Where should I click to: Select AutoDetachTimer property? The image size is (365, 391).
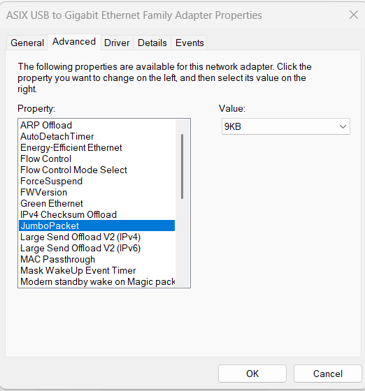click(x=97, y=136)
